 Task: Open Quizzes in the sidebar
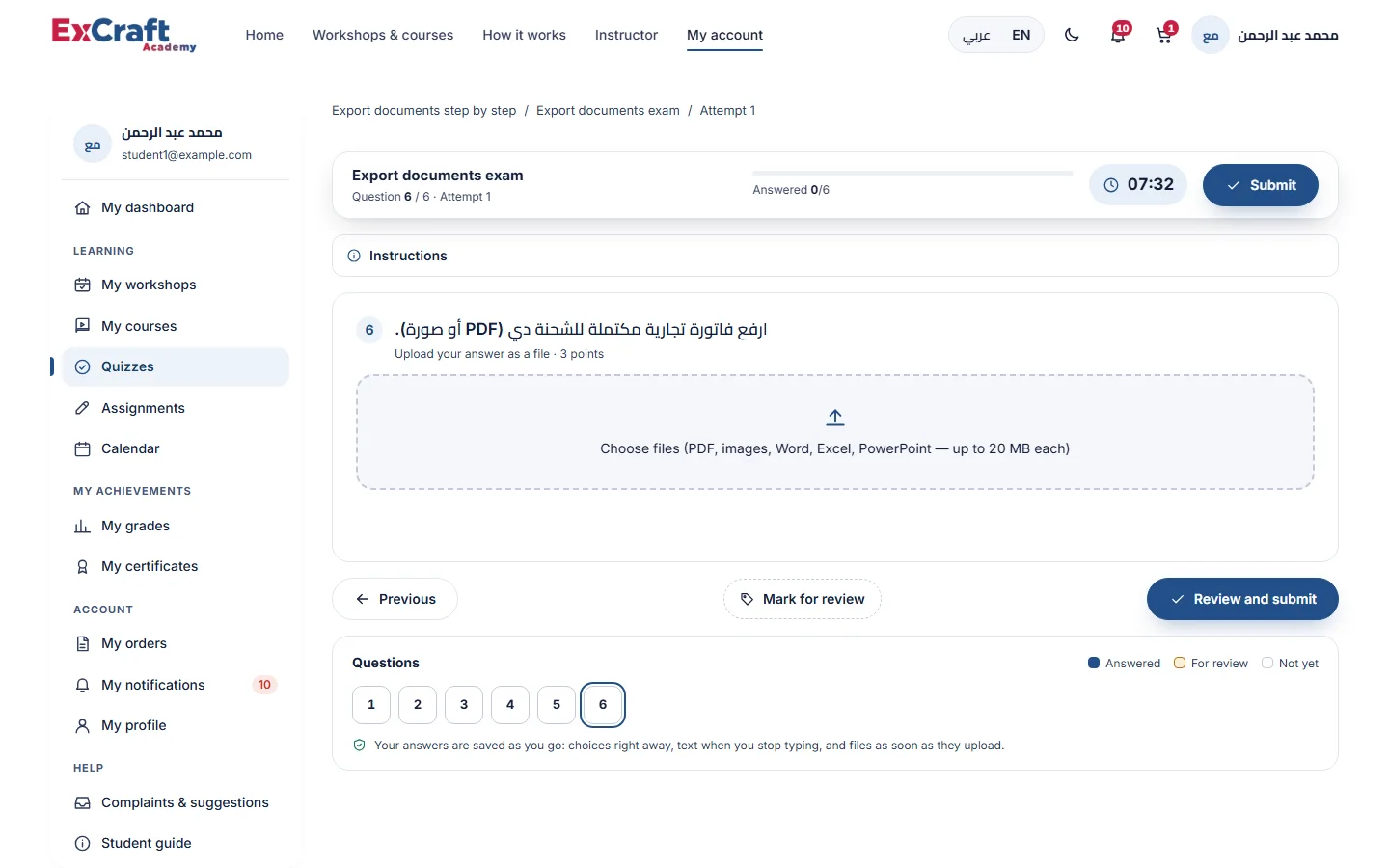coord(176,366)
